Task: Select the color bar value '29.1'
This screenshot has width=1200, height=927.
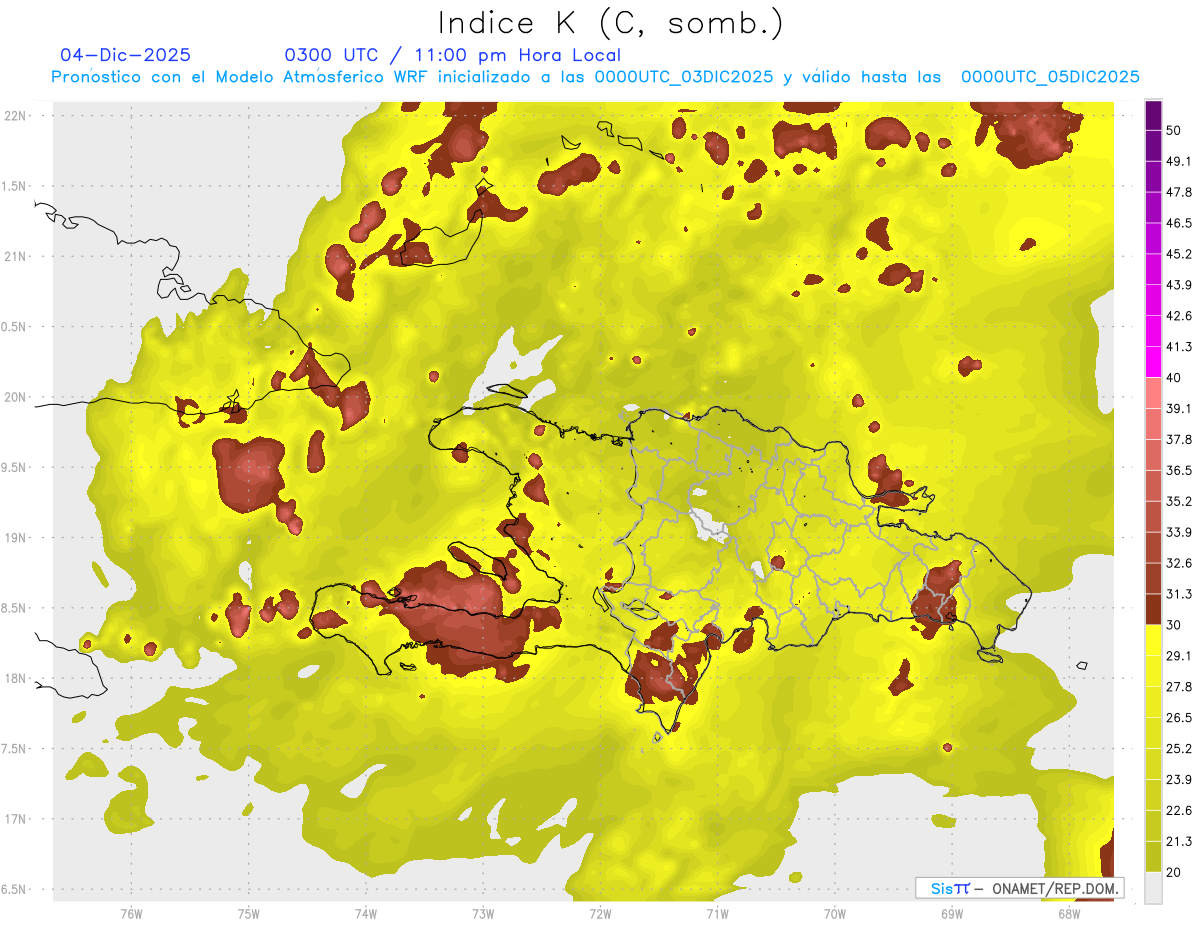Action: point(1178,656)
